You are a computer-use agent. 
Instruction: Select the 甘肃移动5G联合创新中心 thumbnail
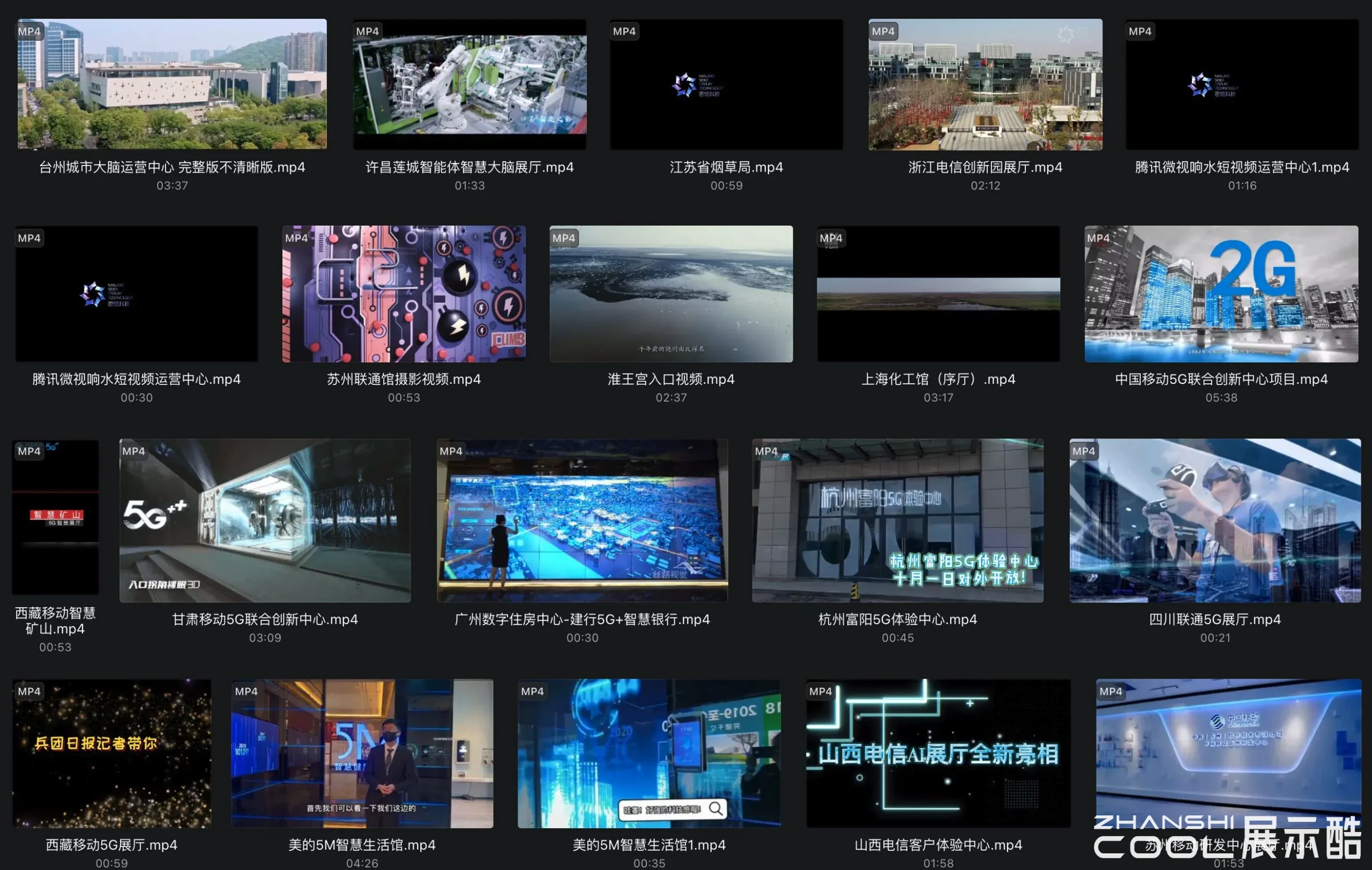point(265,520)
